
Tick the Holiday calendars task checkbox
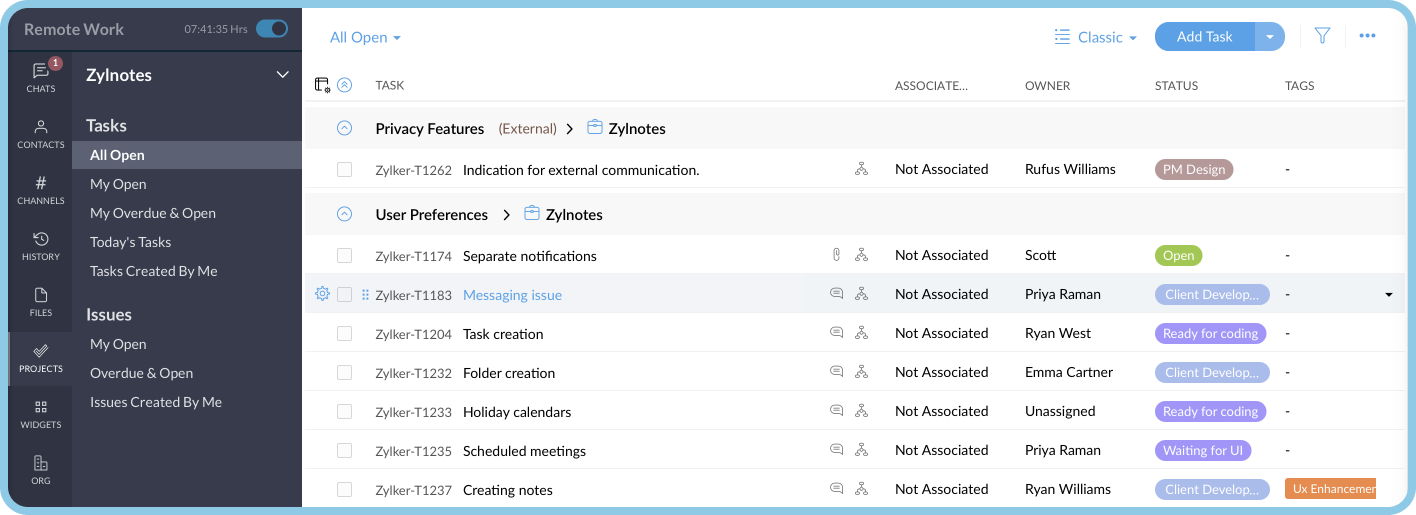click(x=344, y=412)
